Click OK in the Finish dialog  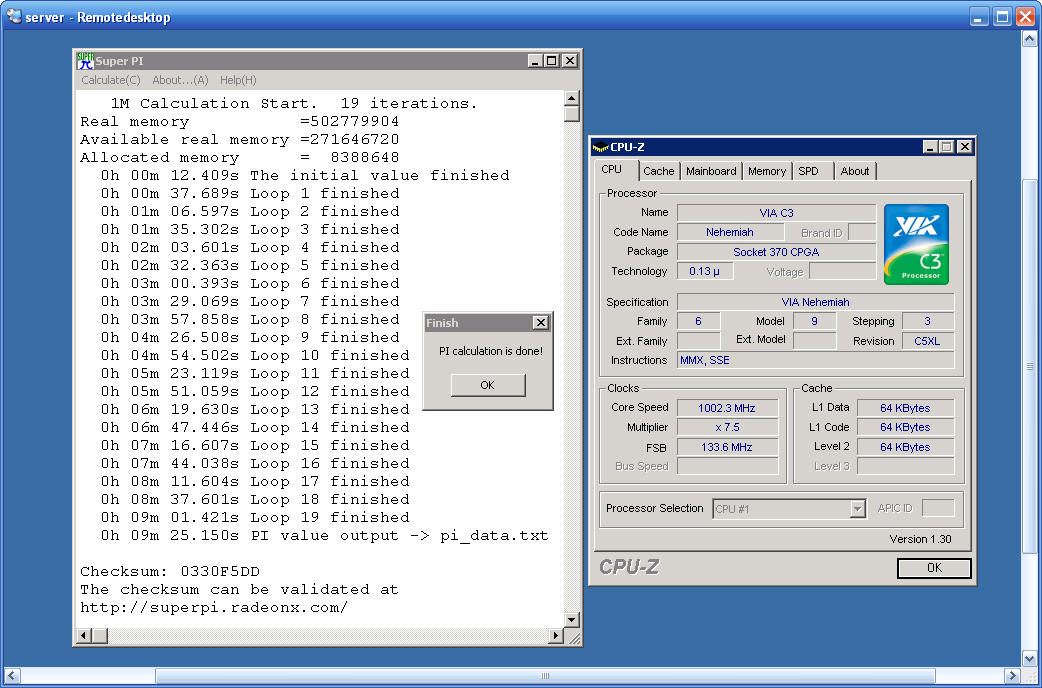click(x=488, y=385)
